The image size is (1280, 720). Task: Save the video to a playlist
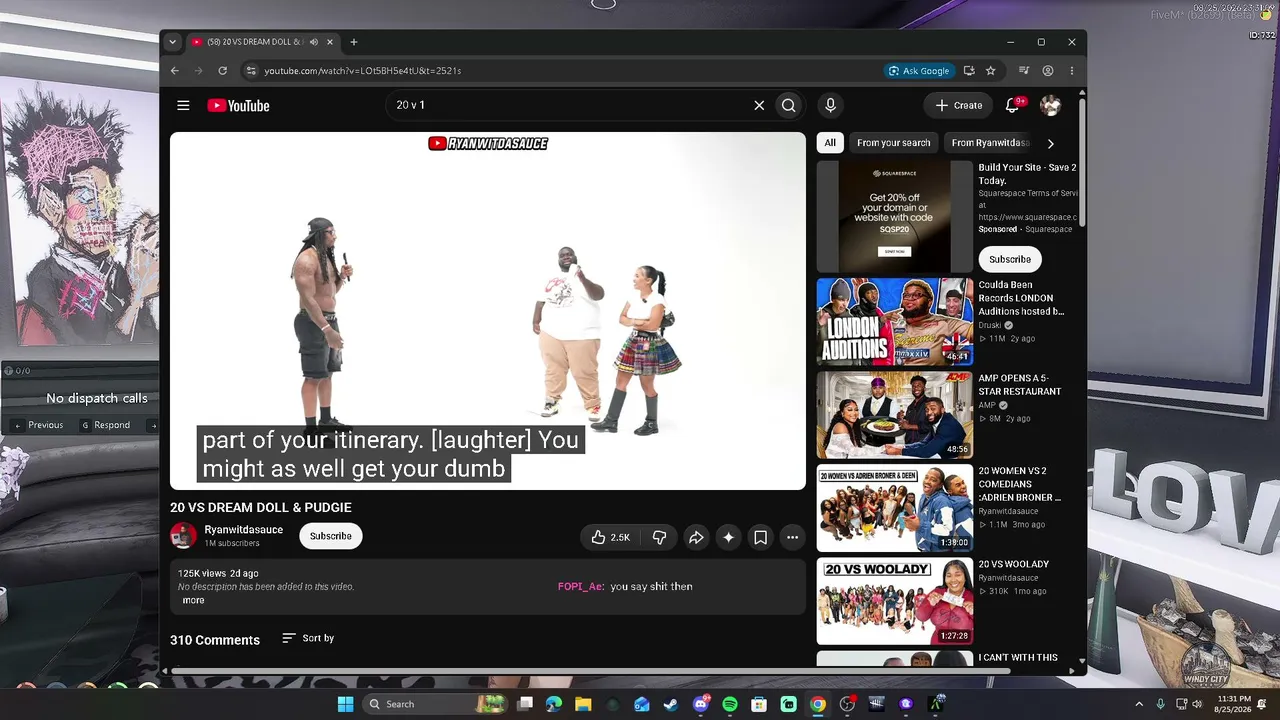click(760, 537)
